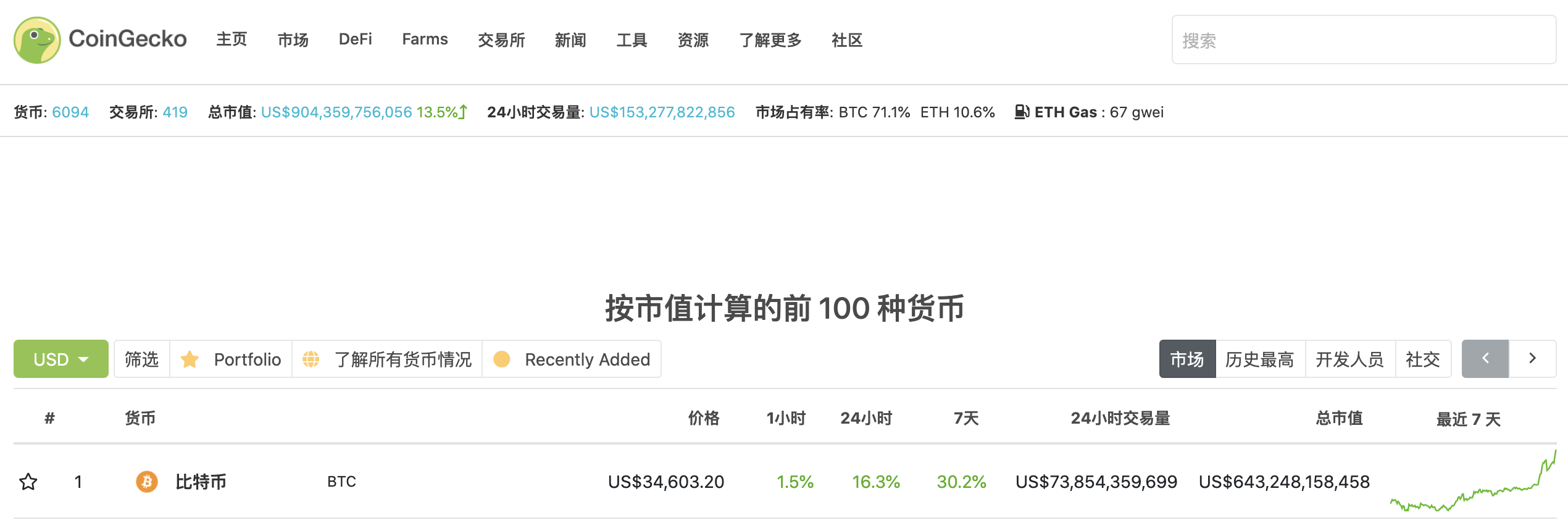Switch to the 历史最高 tab
This screenshot has height=520, width=1568.
(x=1259, y=359)
